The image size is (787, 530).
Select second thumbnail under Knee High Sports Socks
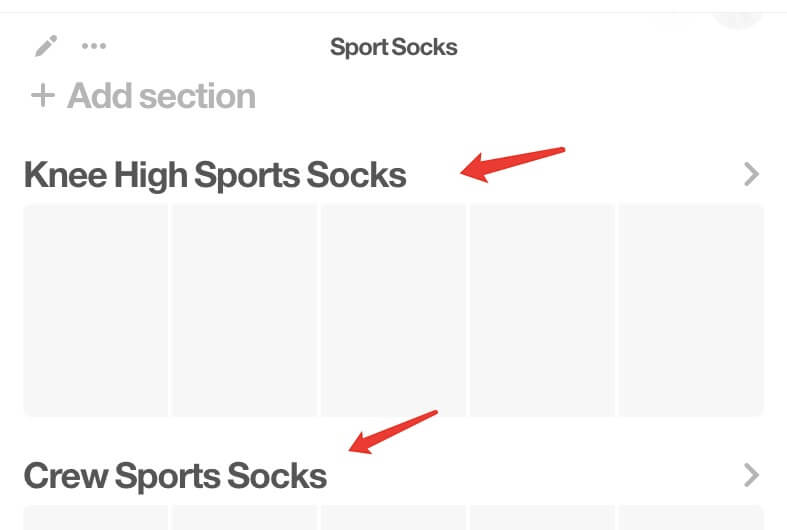[245, 310]
